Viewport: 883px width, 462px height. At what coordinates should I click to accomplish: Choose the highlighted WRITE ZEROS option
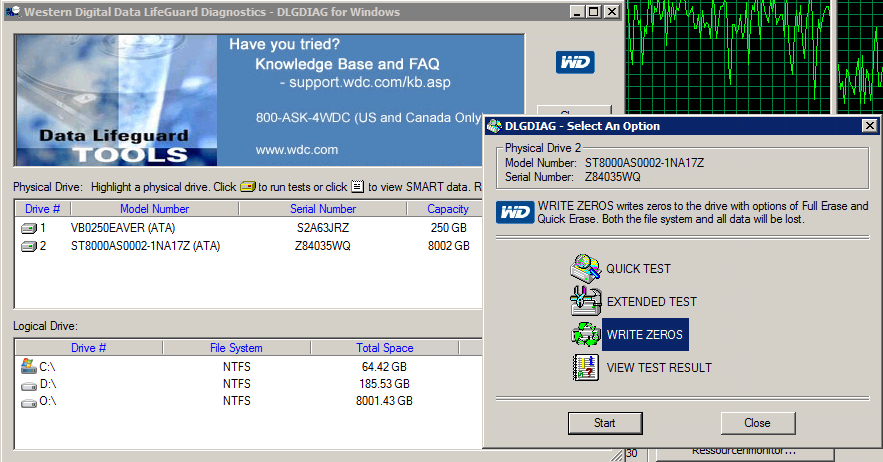(645, 334)
